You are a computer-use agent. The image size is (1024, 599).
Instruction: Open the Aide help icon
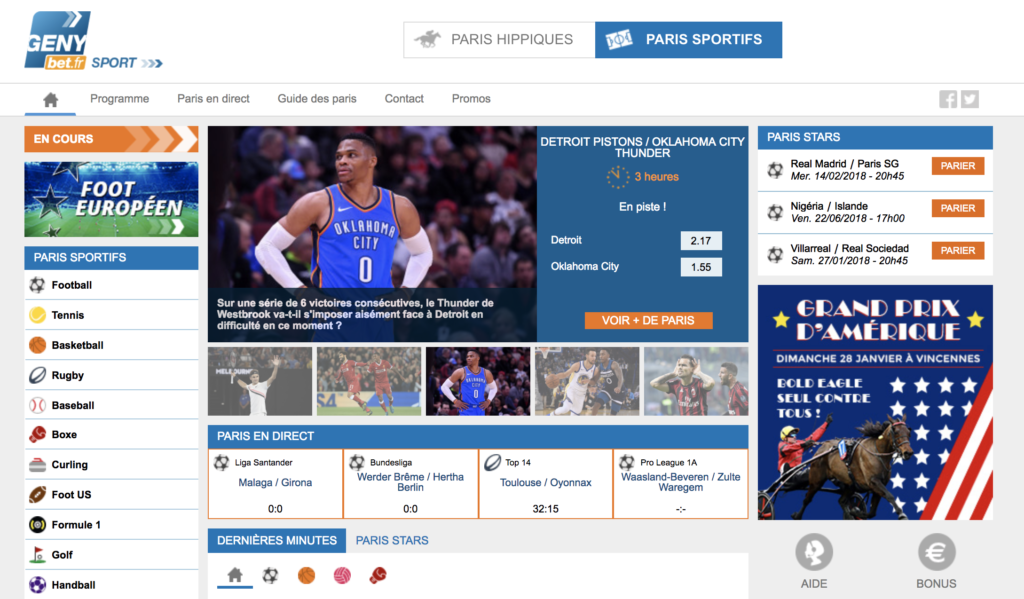click(814, 553)
